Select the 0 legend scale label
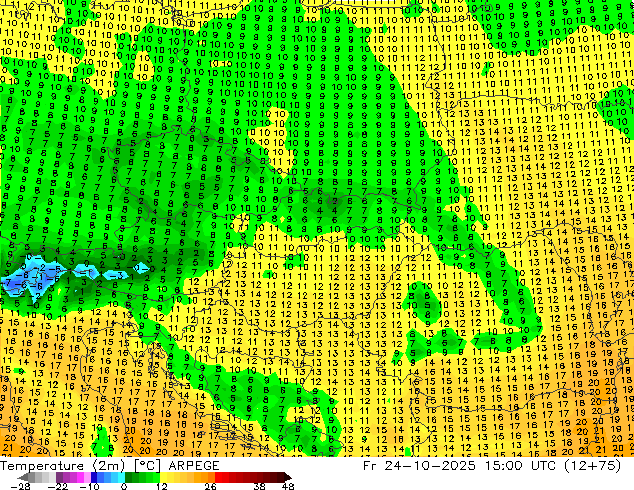Screen dimensions: 634x490 pos(124,486)
